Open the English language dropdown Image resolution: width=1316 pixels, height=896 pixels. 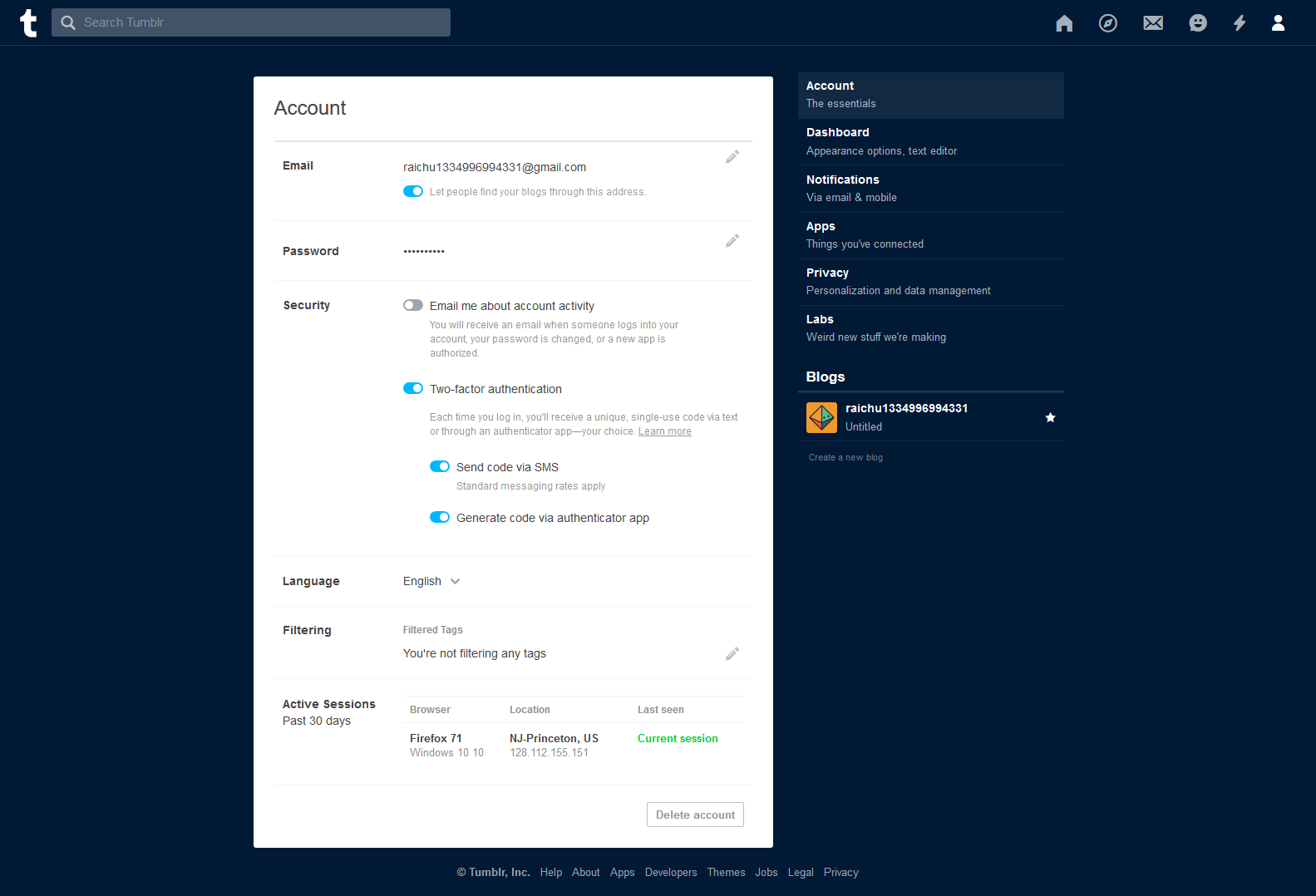point(431,581)
